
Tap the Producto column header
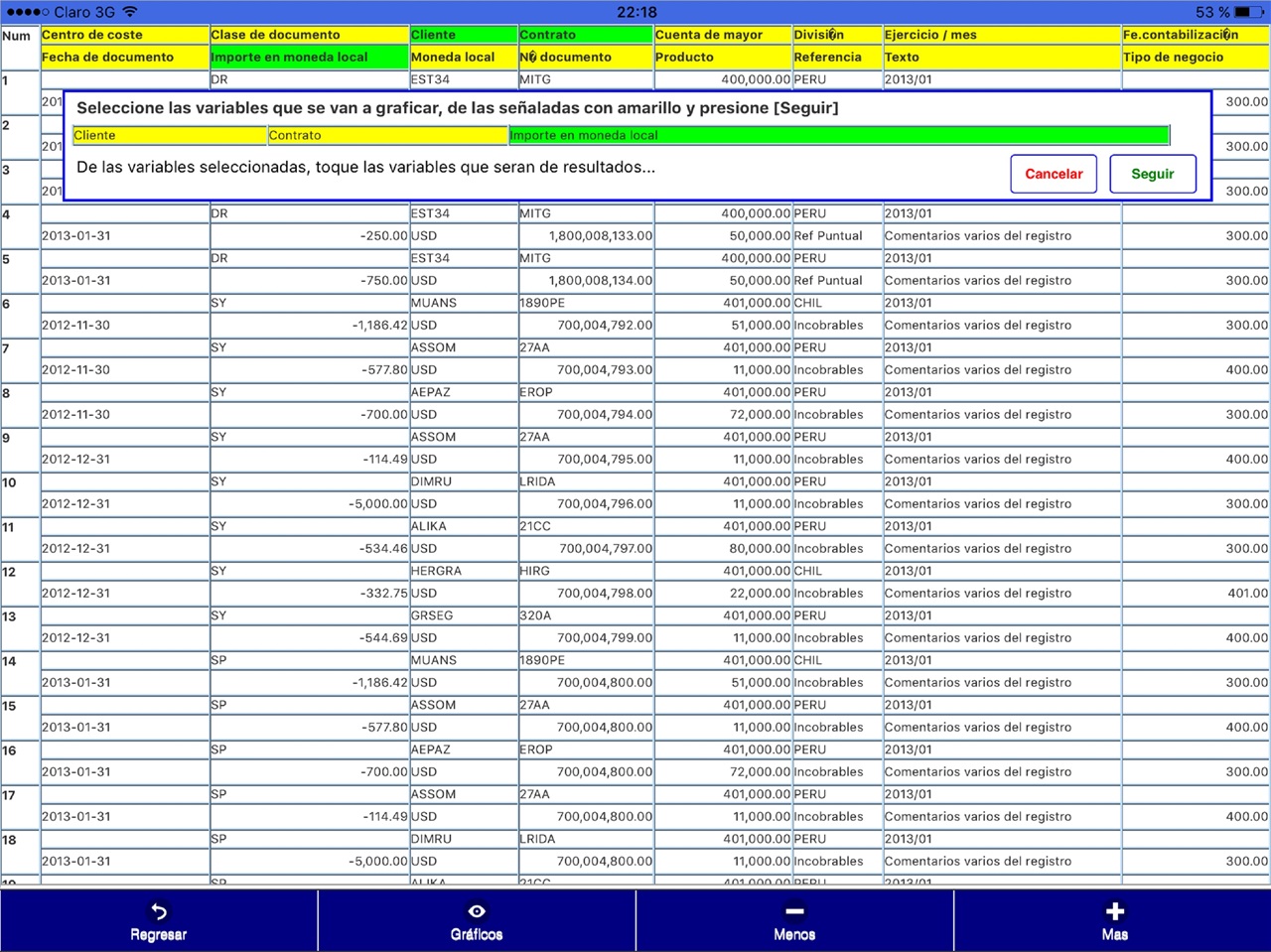point(723,58)
